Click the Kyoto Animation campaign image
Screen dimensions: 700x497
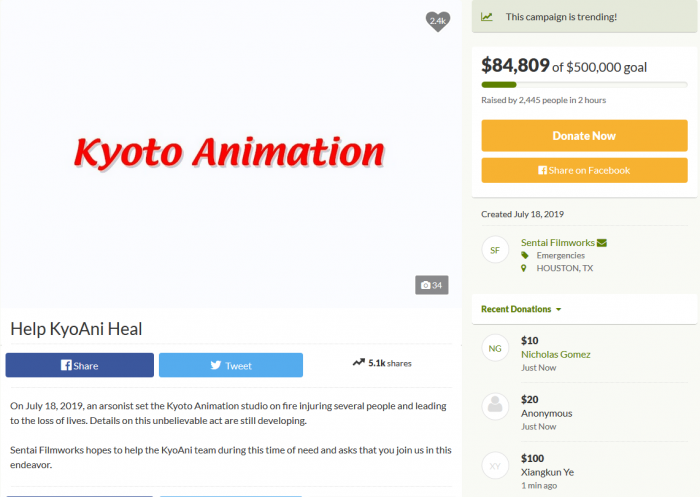coord(229,153)
